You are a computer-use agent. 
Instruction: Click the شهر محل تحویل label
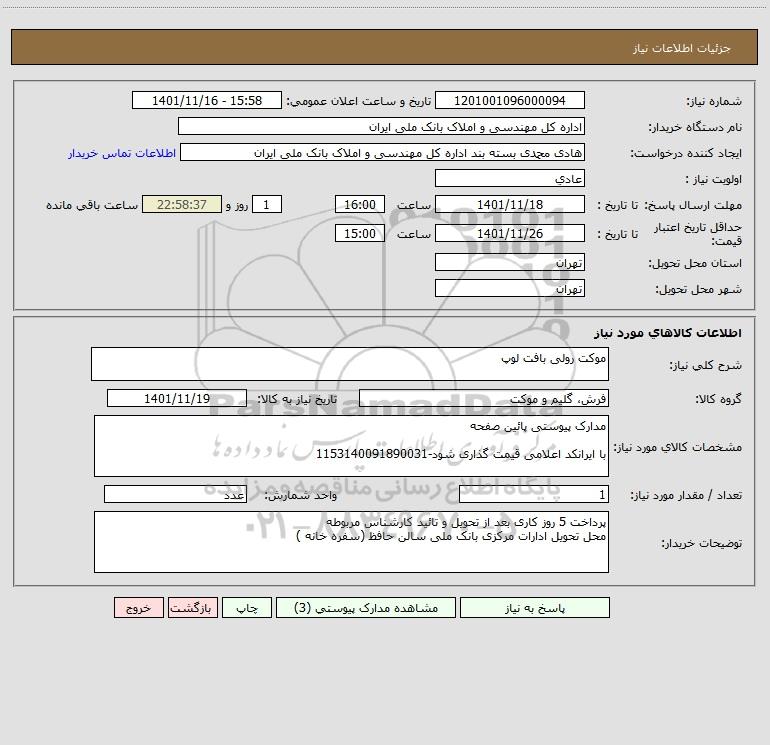pos(699,289)
